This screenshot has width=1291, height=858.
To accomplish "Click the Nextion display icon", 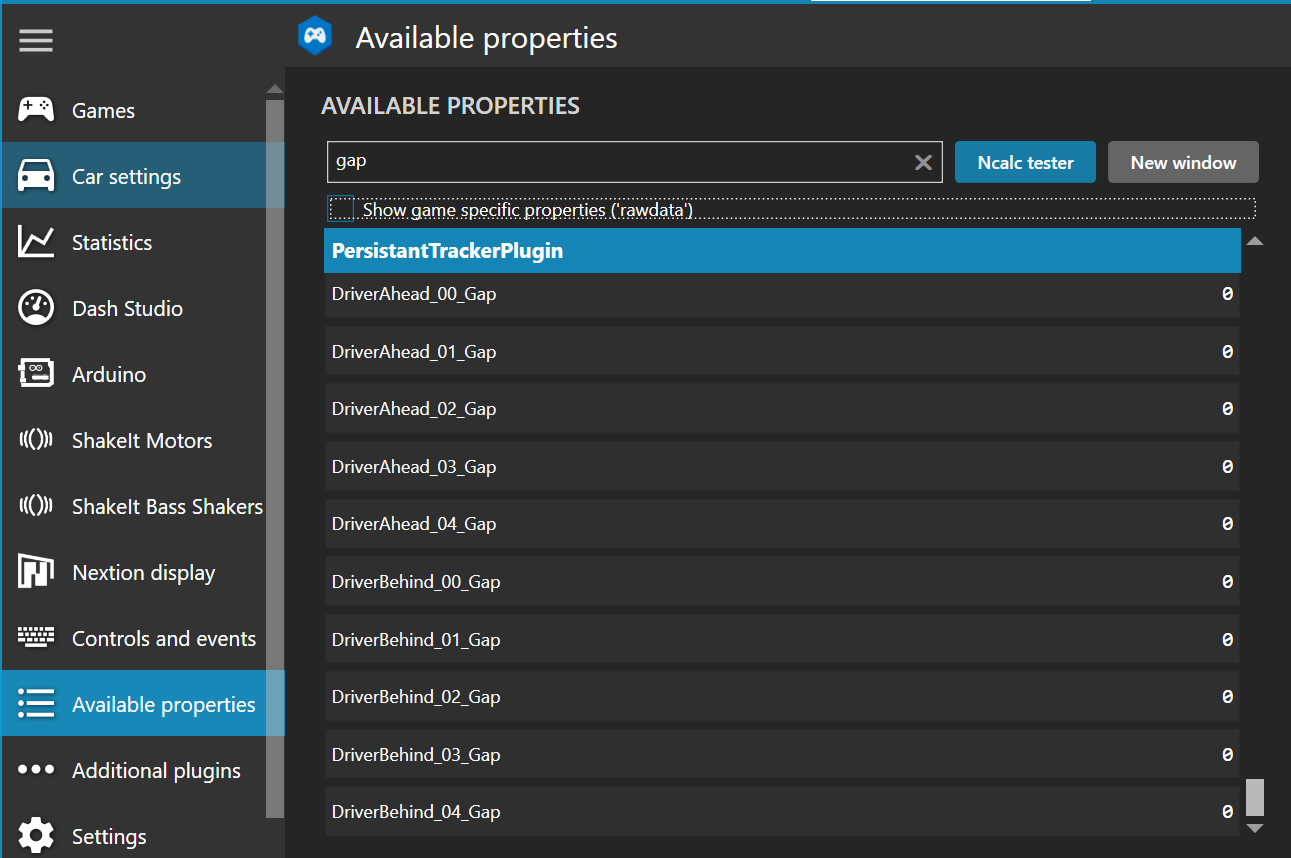I will [36, 572].
